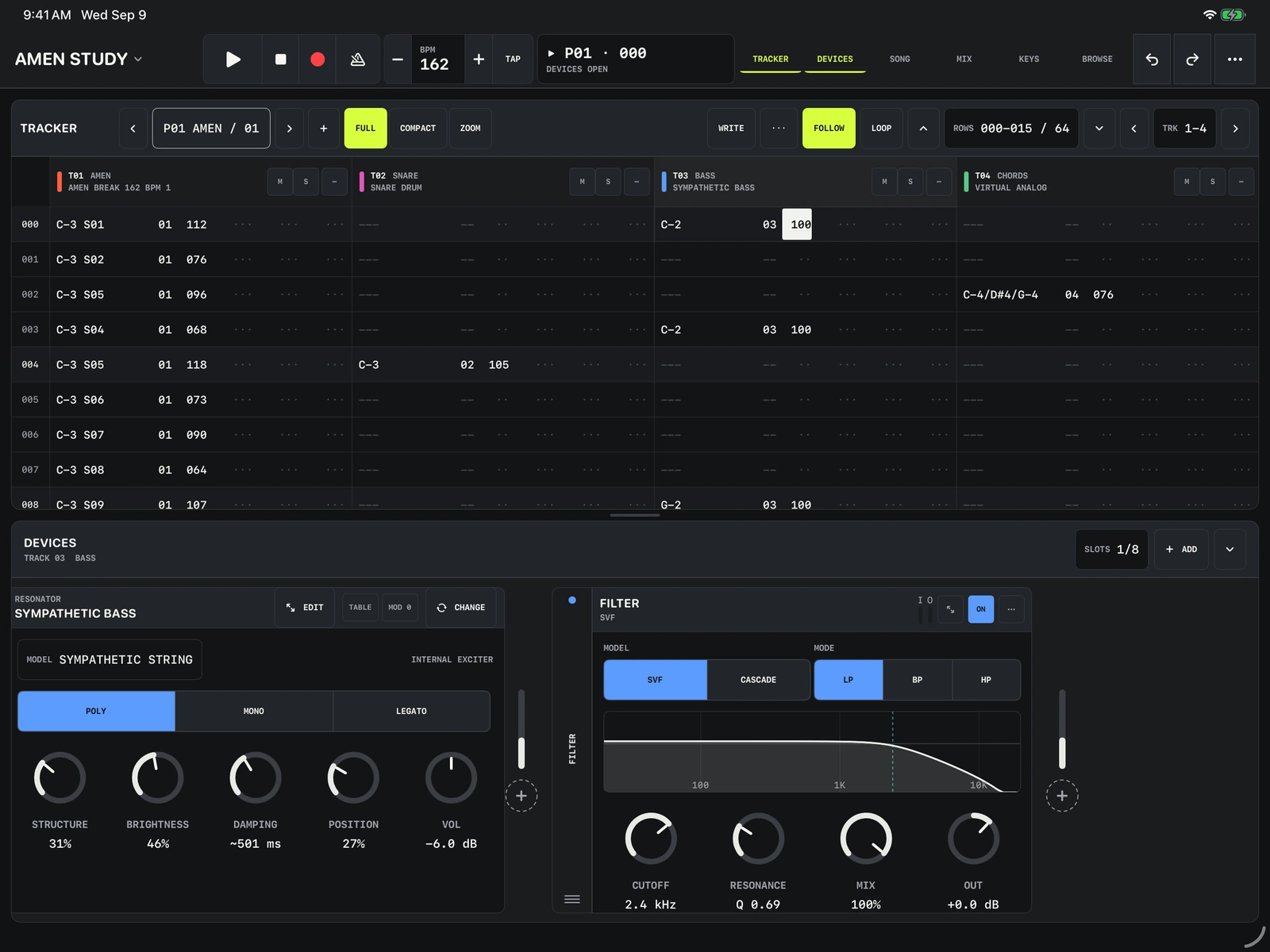Mute track T01 Amen
This screenshot has width=1270, height=952.
[x=279, y=182]
